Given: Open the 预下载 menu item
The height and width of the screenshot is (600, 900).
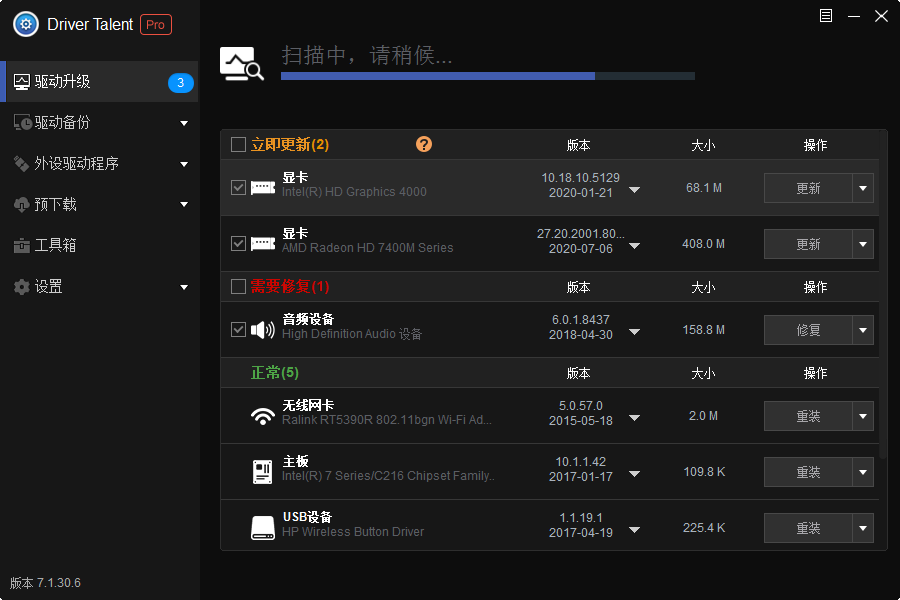Looking at the screenshot, I should [x=99, y=204].
